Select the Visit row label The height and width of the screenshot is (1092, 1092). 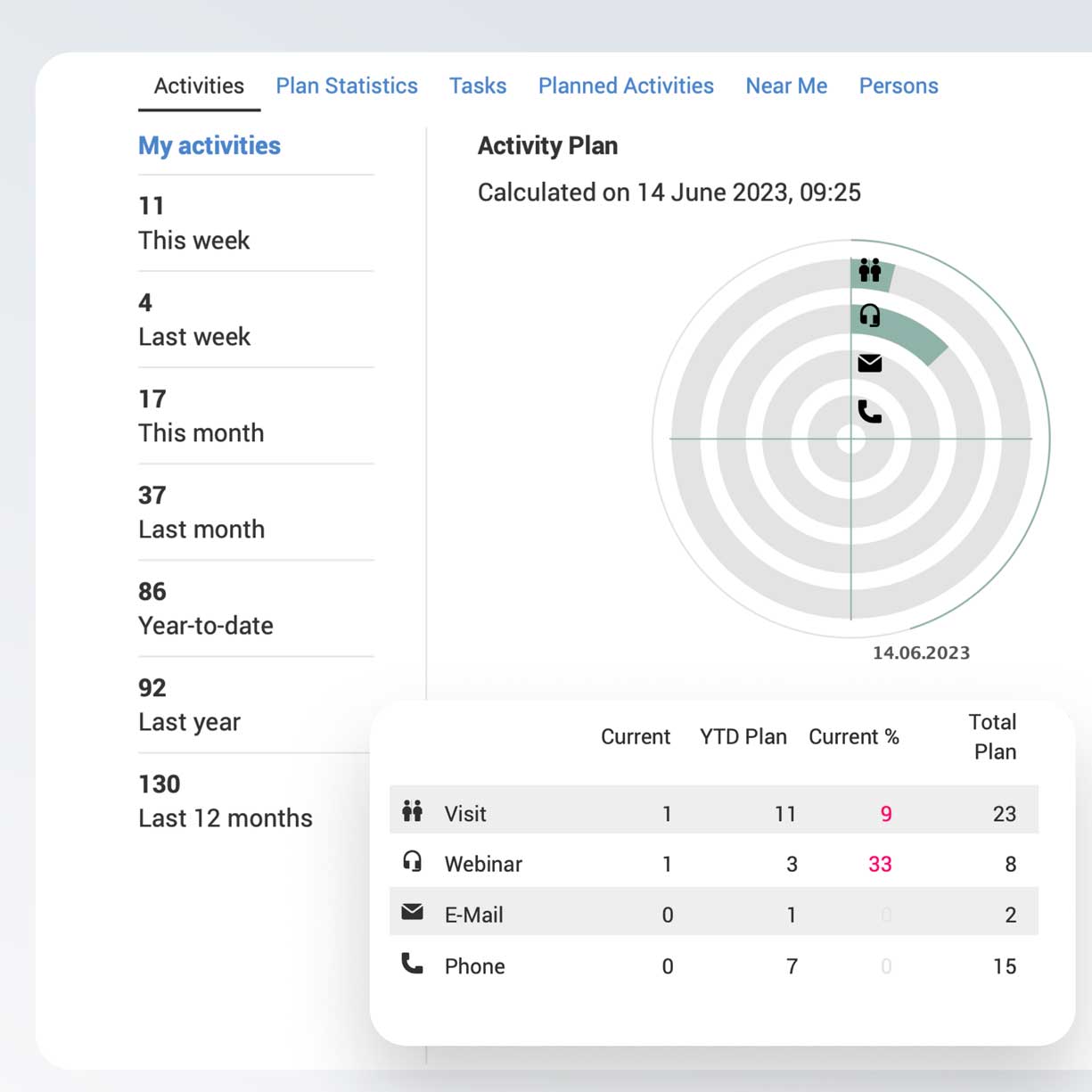(465, 814)
